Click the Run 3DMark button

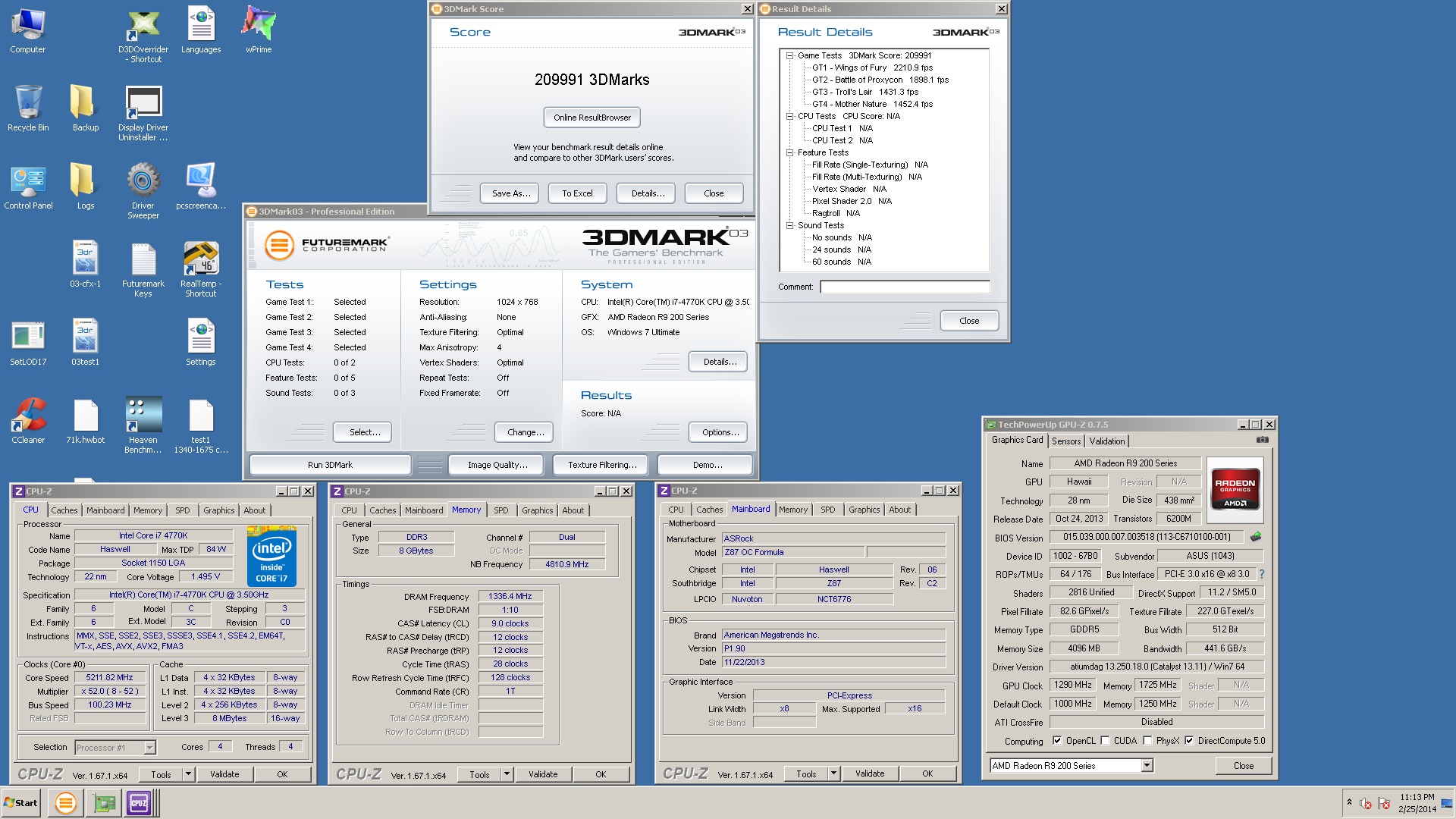[x=330, y=465]
